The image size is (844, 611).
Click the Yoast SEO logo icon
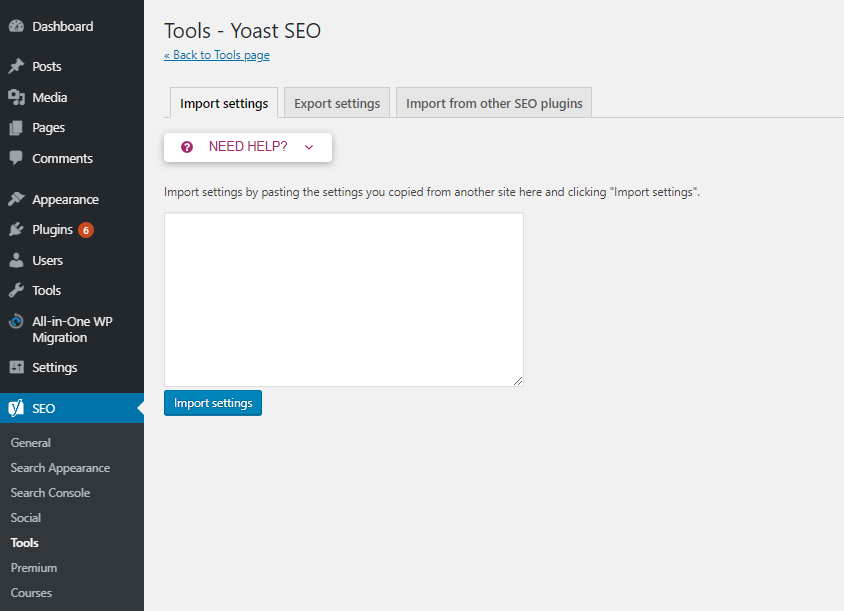point(16,408)
